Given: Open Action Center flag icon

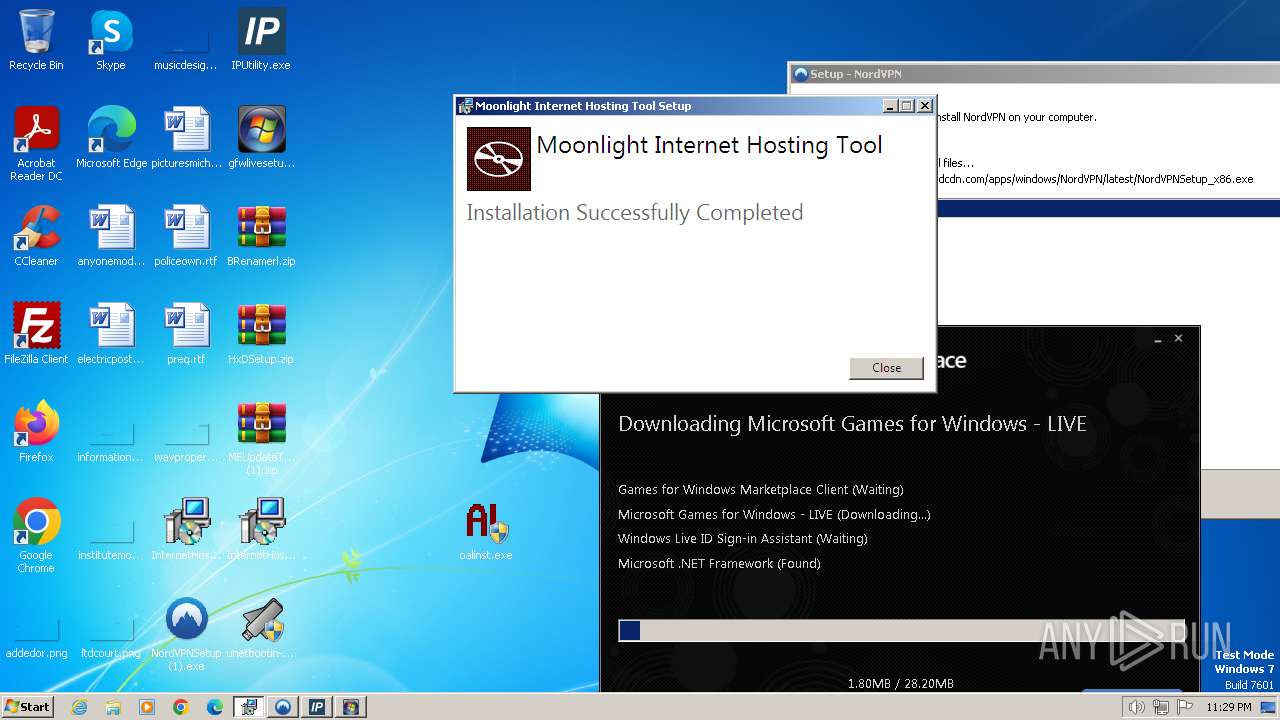Looking at the screenshot, I should (1185, 707).
